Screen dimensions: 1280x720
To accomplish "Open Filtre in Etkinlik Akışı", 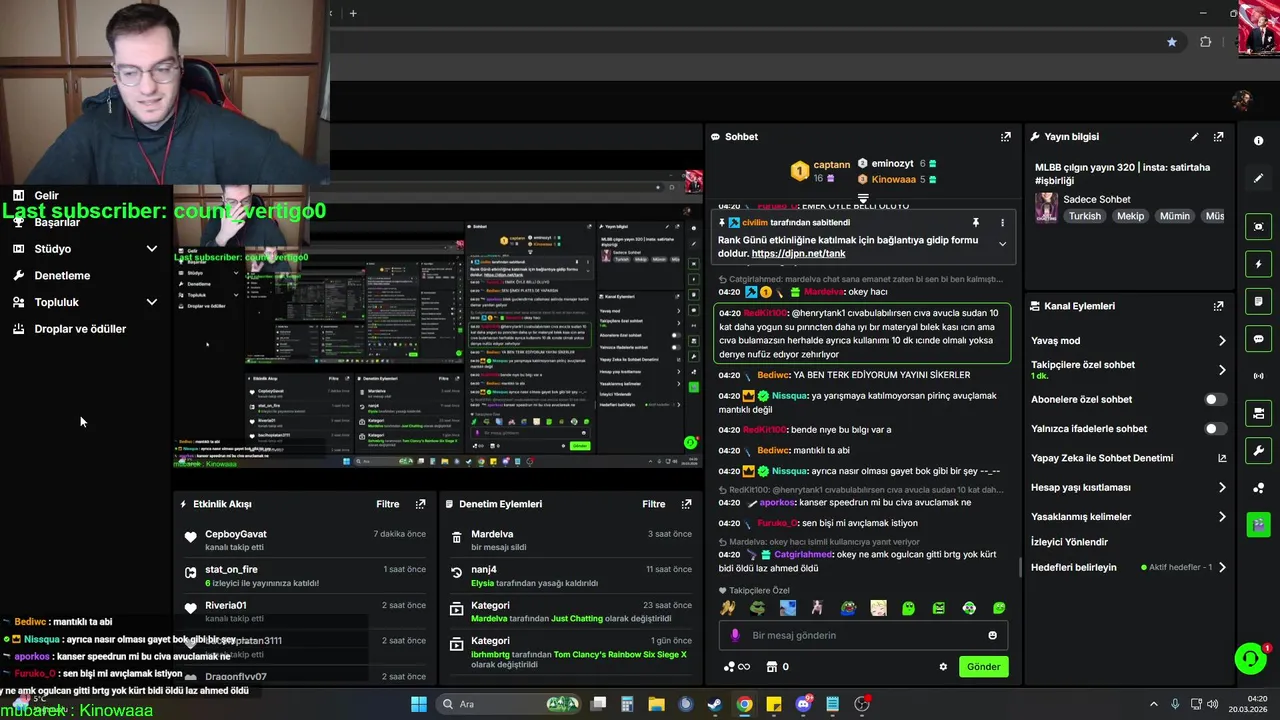I will point(387,504).
